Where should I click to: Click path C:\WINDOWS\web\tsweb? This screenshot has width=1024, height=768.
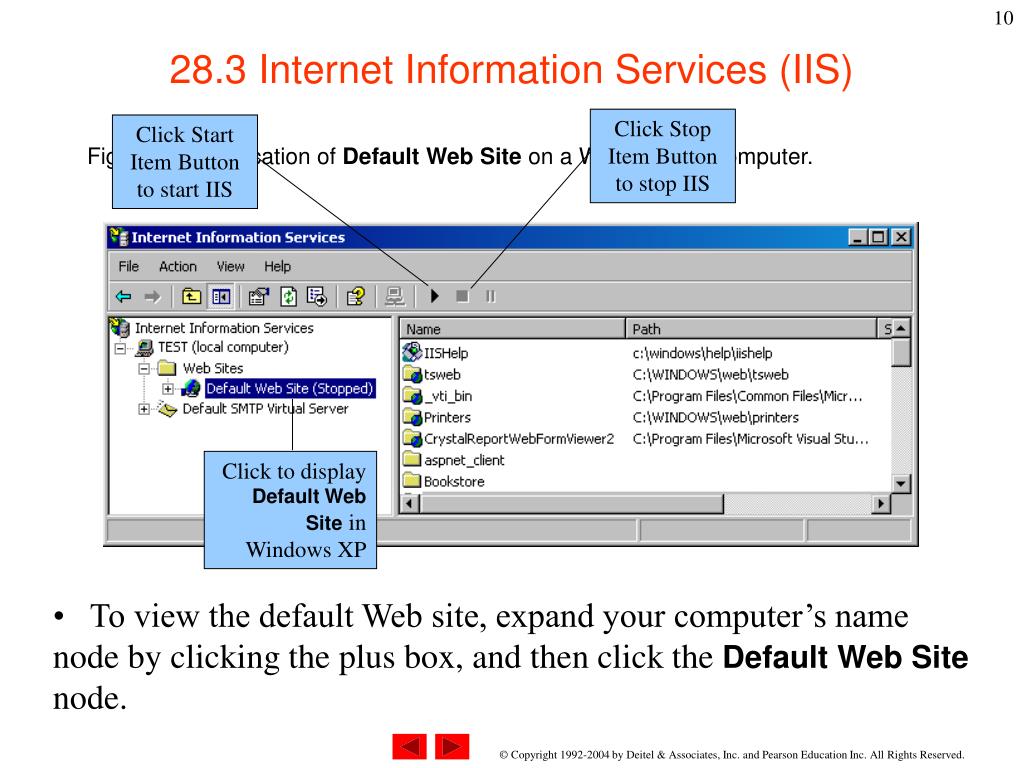[711, 375]
